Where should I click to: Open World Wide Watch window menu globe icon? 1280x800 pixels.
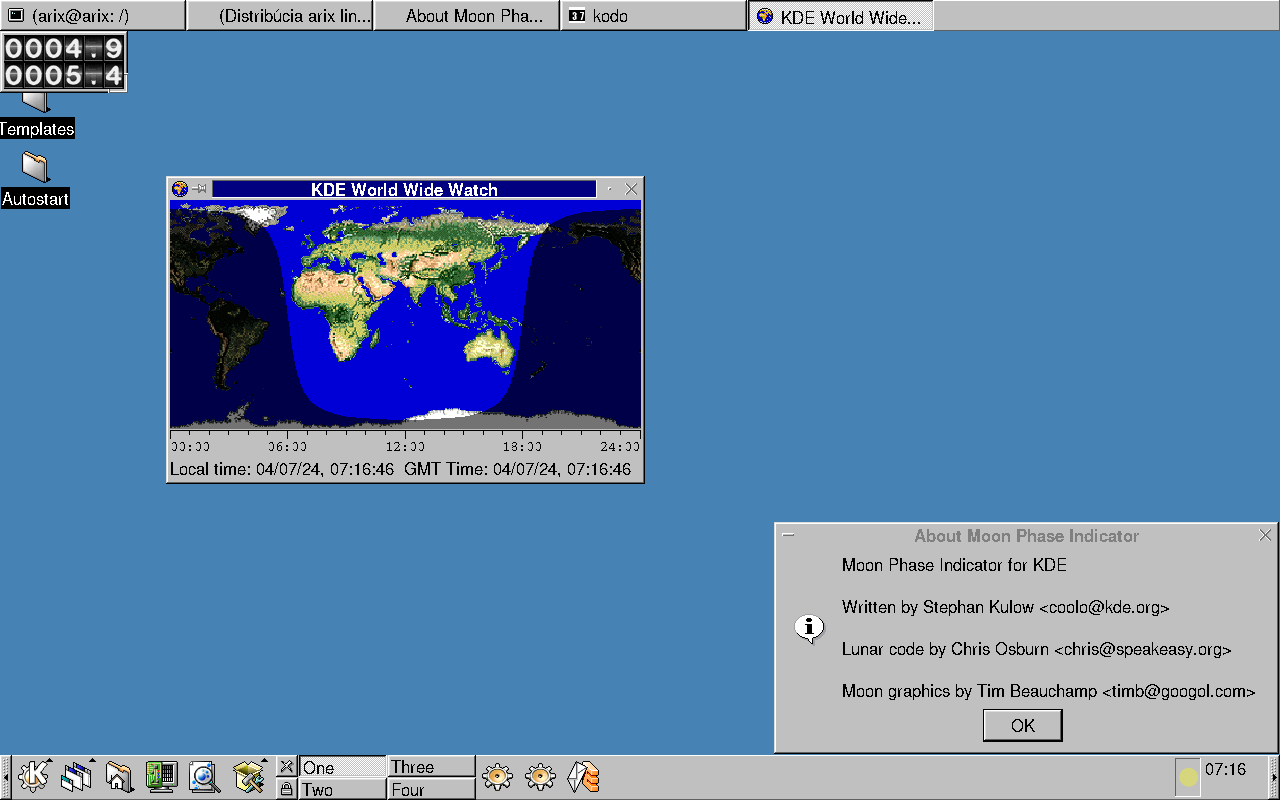tap(180, 189)
